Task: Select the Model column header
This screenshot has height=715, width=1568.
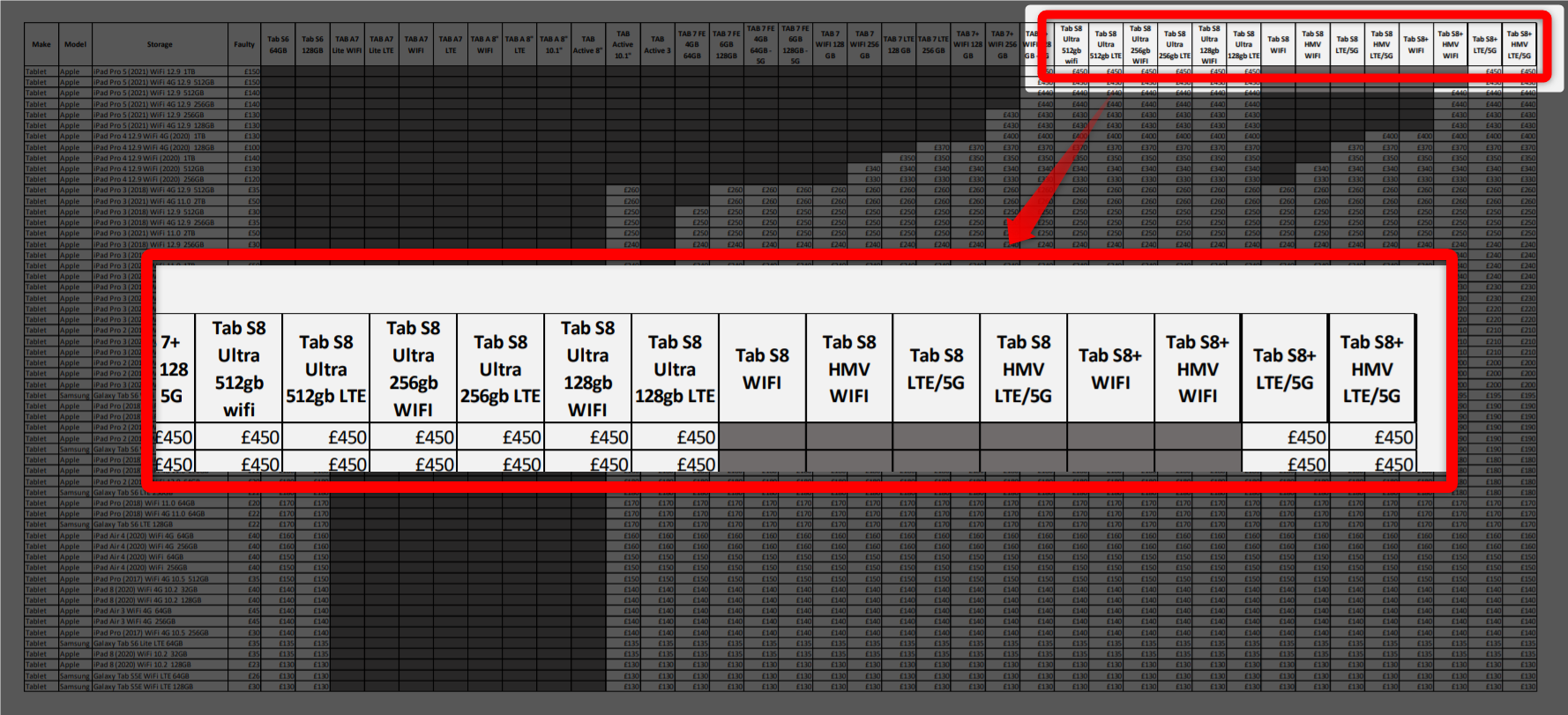Action: 76,45
